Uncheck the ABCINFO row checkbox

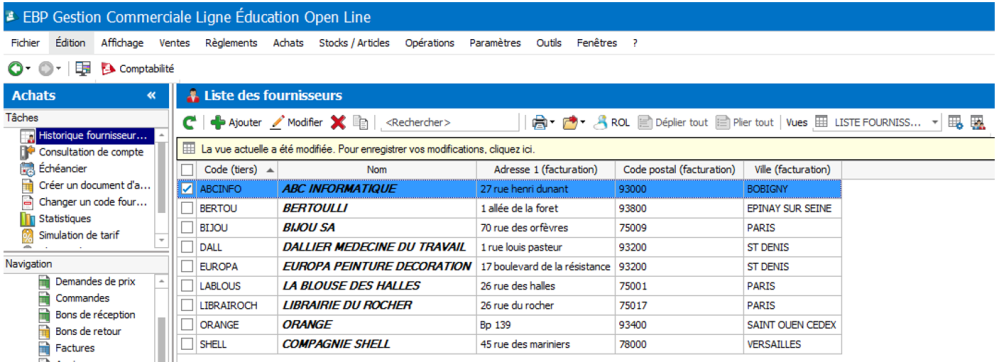tap(187, 189)
